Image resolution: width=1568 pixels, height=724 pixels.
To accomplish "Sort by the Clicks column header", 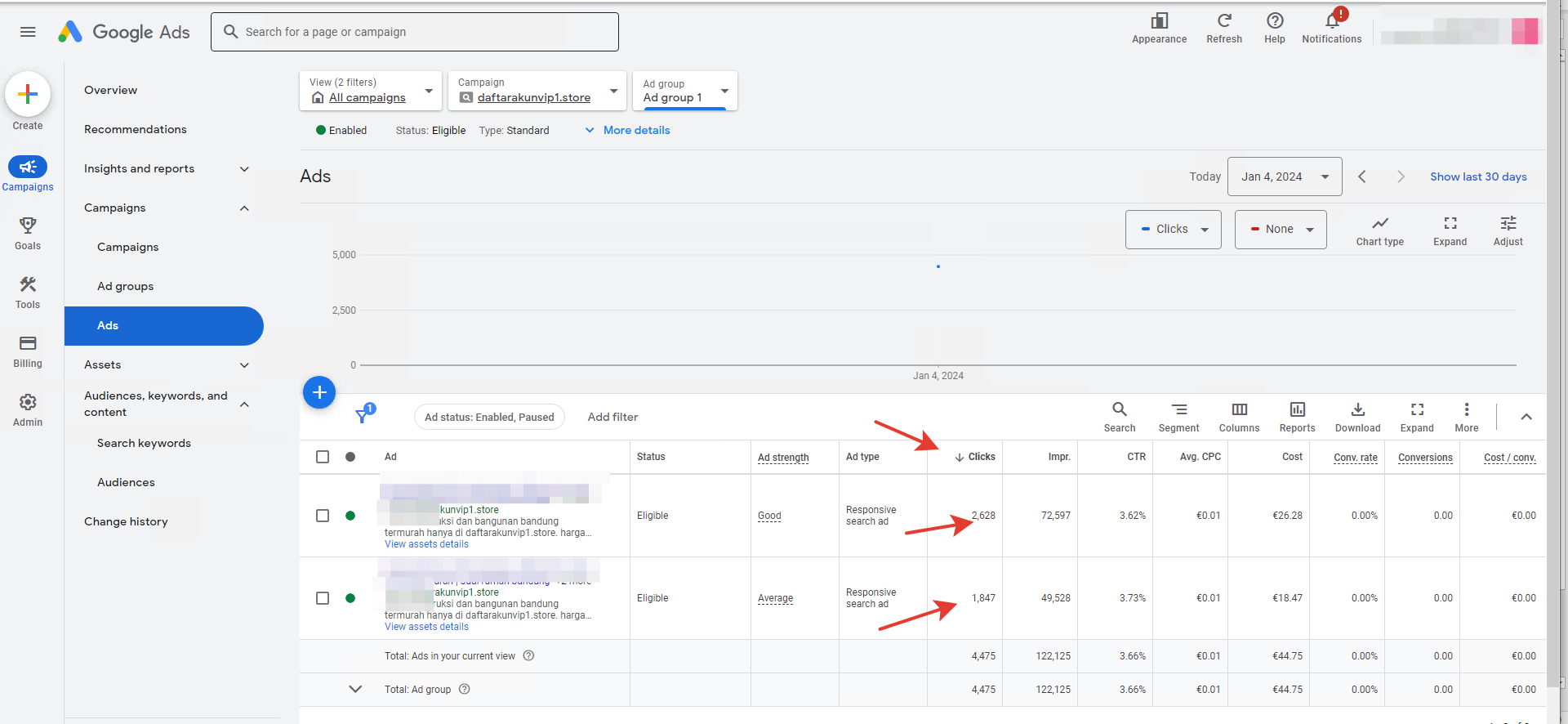I will [975, 457].
